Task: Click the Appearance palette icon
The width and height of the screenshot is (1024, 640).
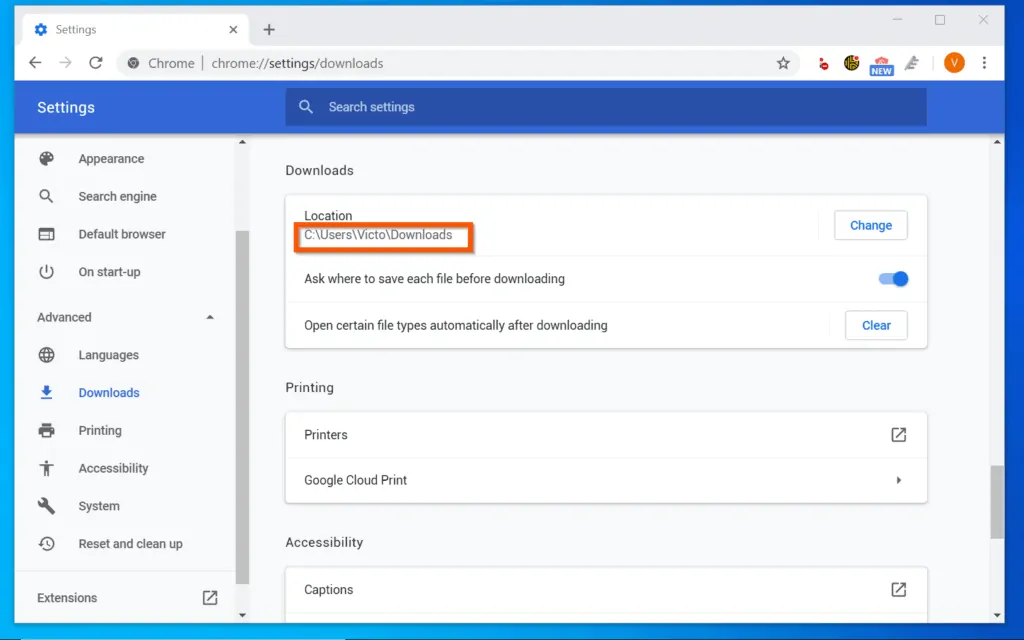Action: pos(46,158)
